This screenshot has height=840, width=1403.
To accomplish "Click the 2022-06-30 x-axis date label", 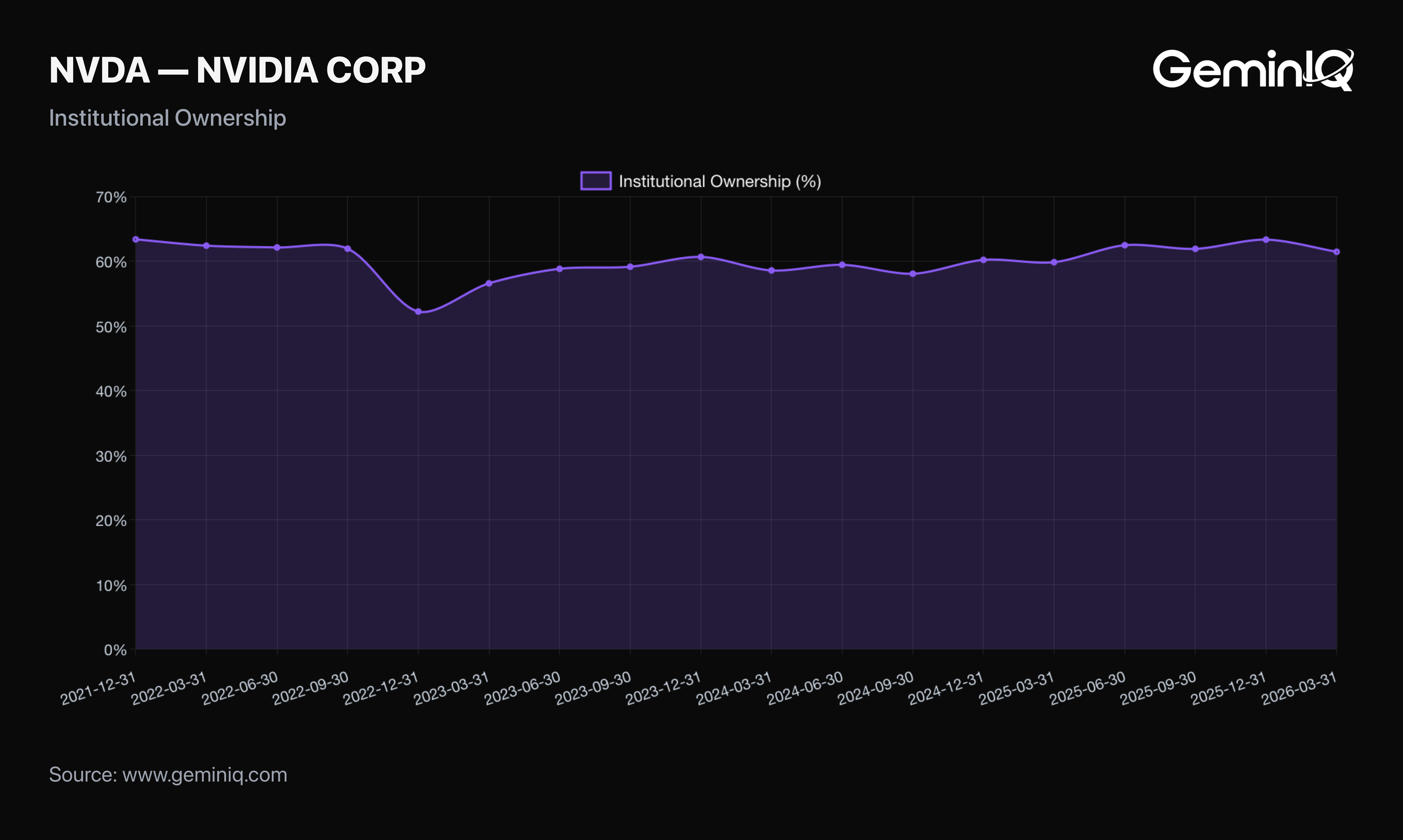I will (x=239, y=689).
